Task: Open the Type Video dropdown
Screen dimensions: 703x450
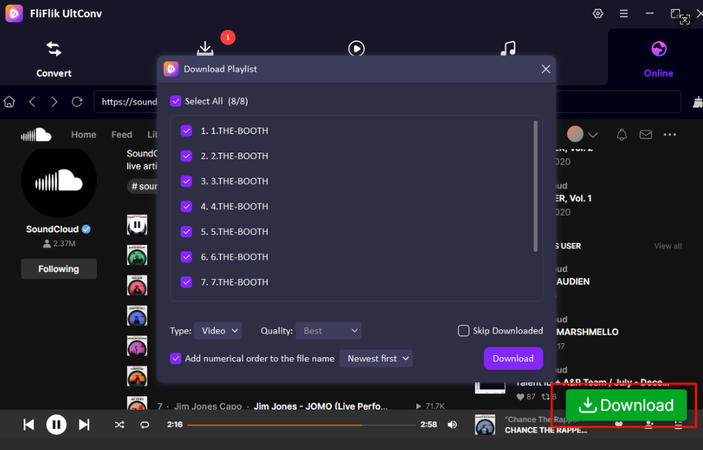Action: (218, 331)
